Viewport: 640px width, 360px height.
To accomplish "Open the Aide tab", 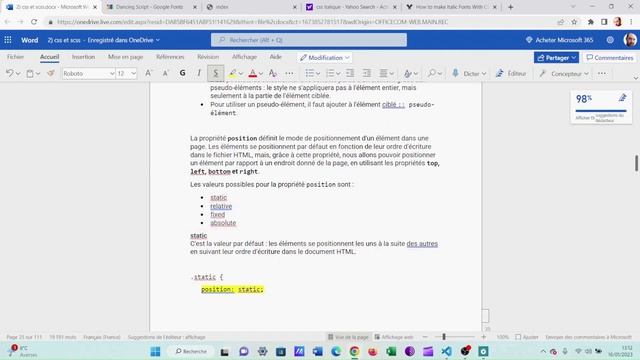I will point(276,57).
